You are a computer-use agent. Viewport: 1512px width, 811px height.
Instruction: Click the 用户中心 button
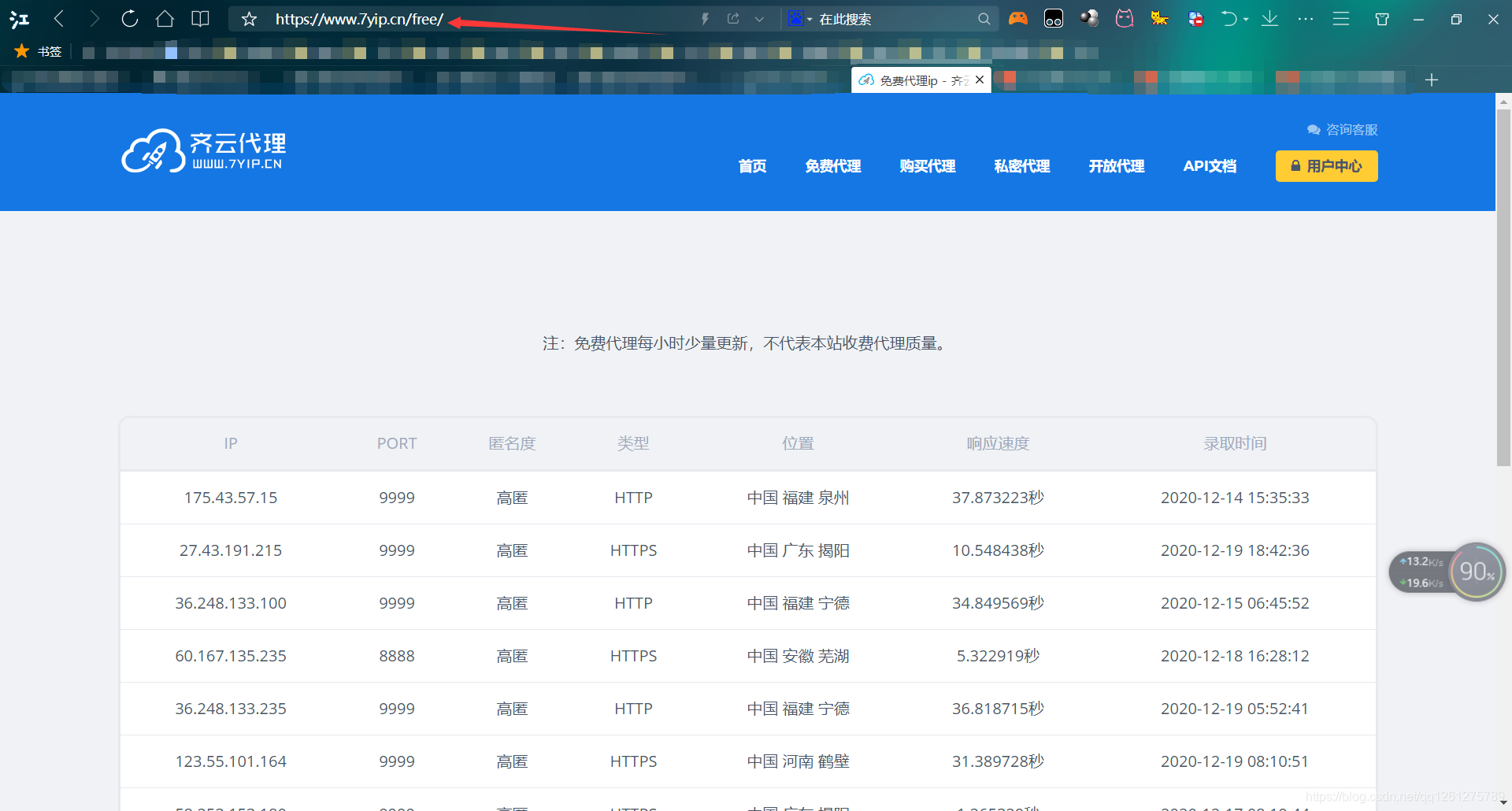click(x=1326, y=166)
